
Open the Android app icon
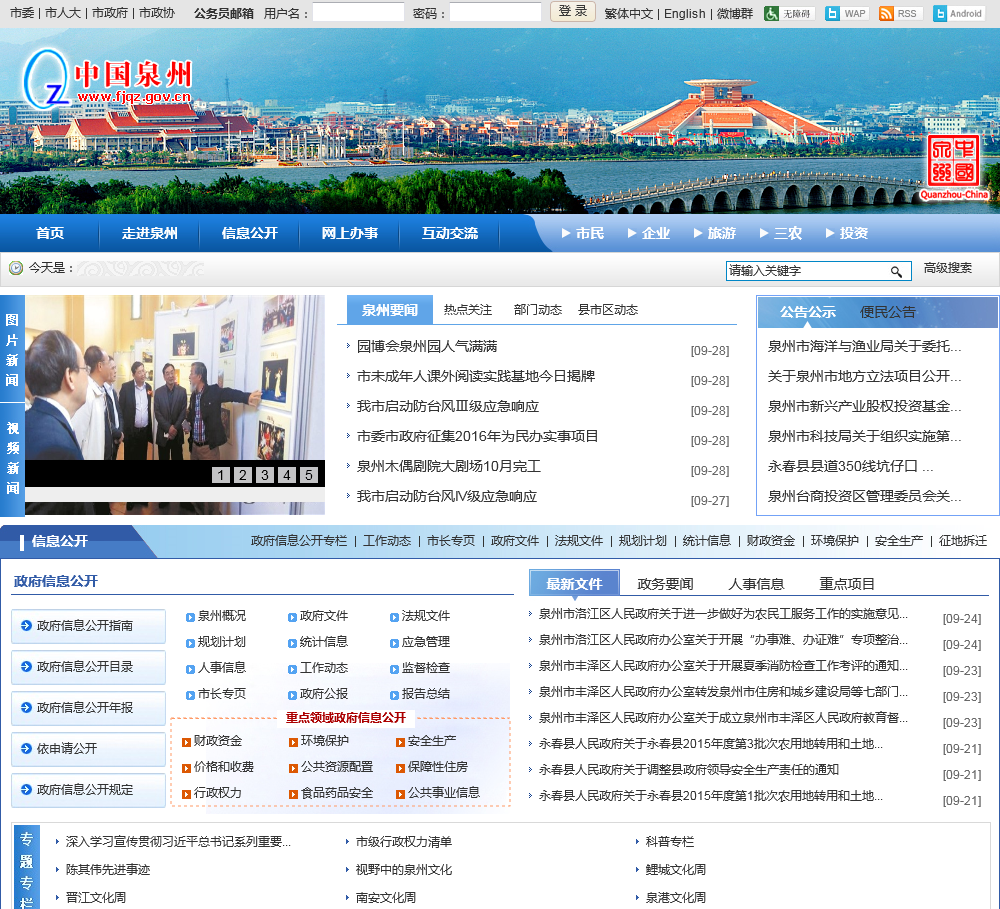click(x=958, y=13)
